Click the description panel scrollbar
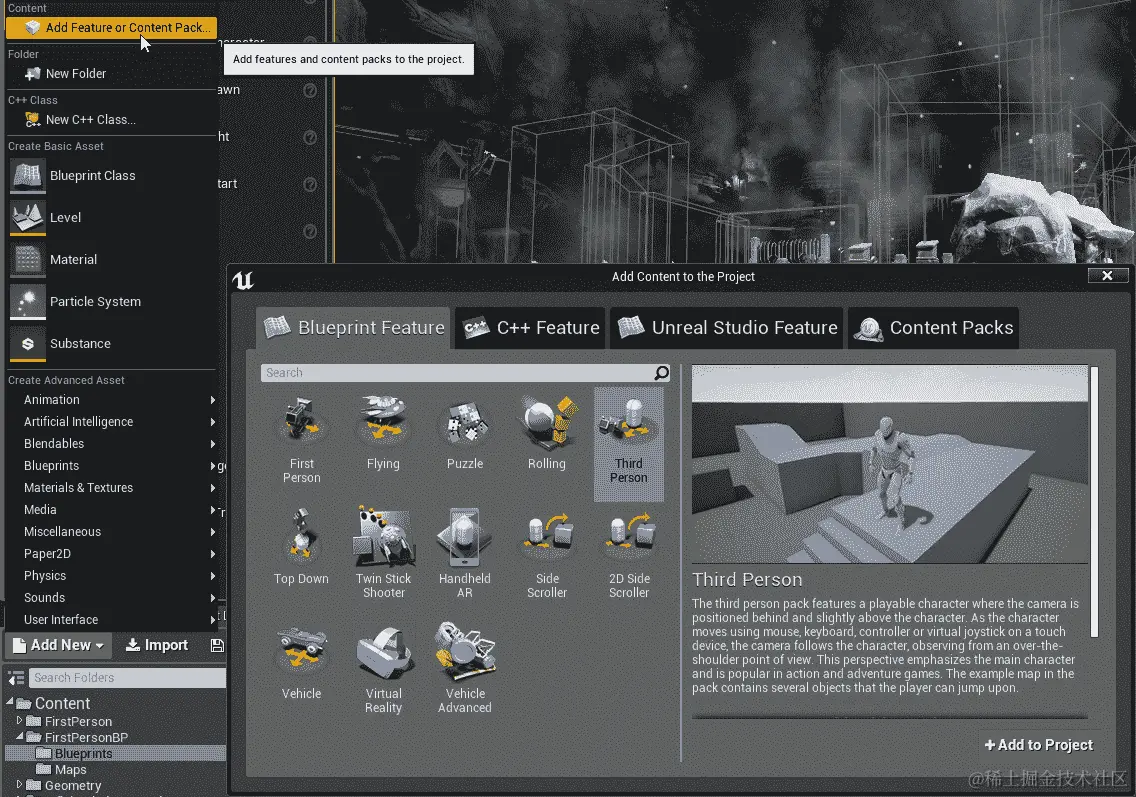This screenshot has height=797, width=1136. pyautogui.click(x=1094, y=501)
